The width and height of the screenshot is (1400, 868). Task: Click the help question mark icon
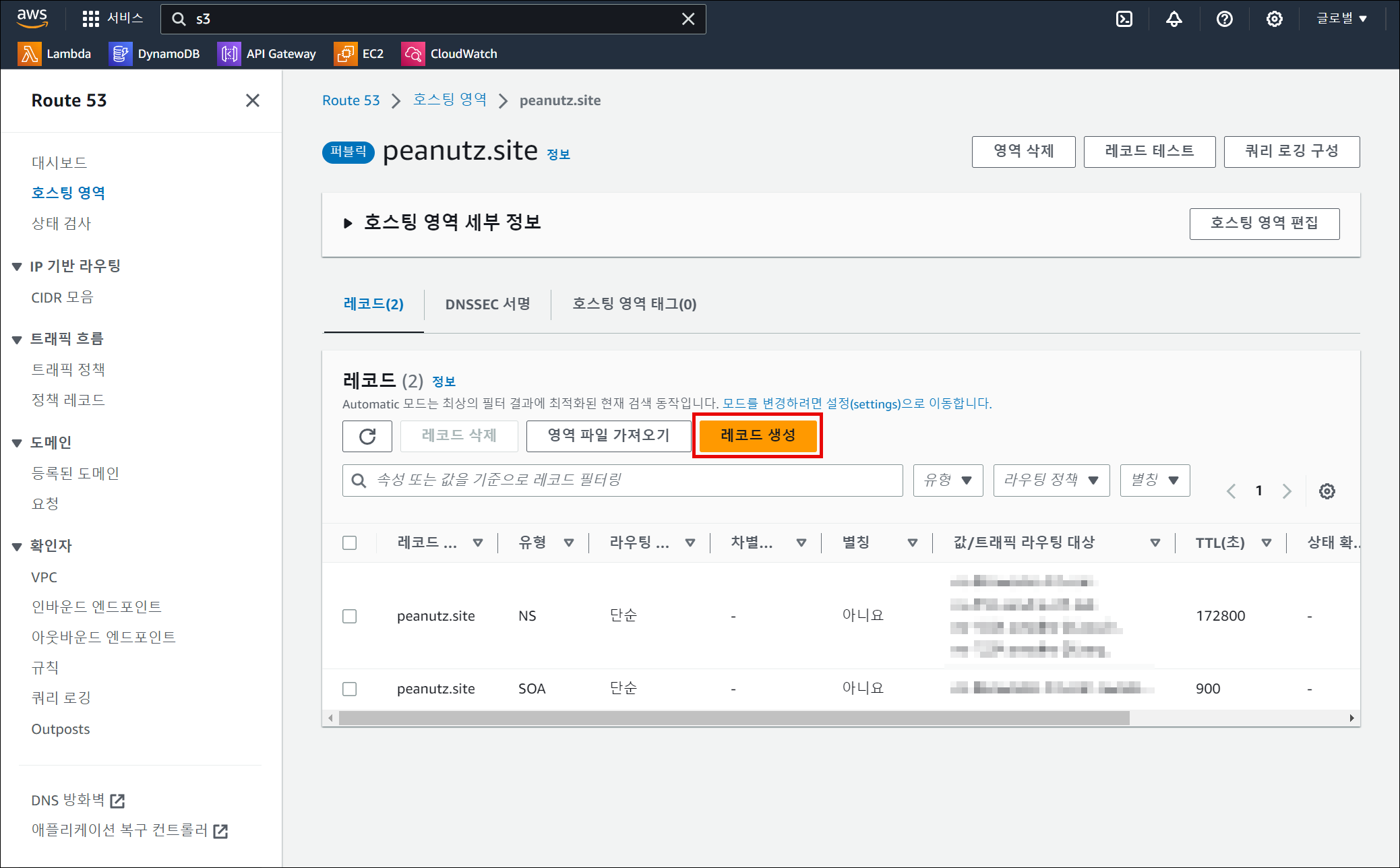tap(1224, 19)
